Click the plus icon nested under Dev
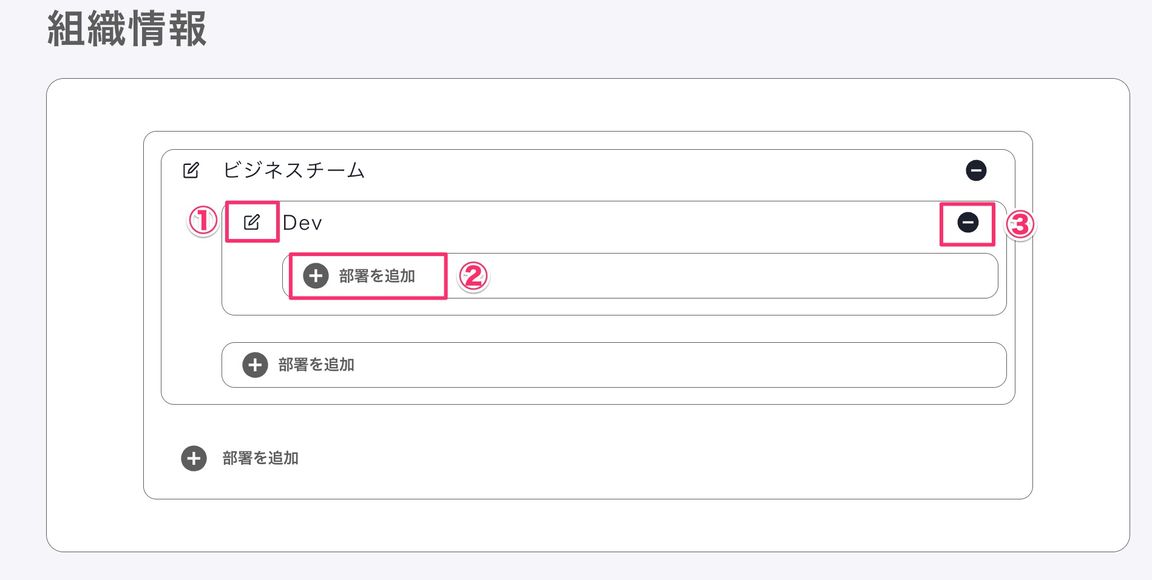 tap(316, 276)
